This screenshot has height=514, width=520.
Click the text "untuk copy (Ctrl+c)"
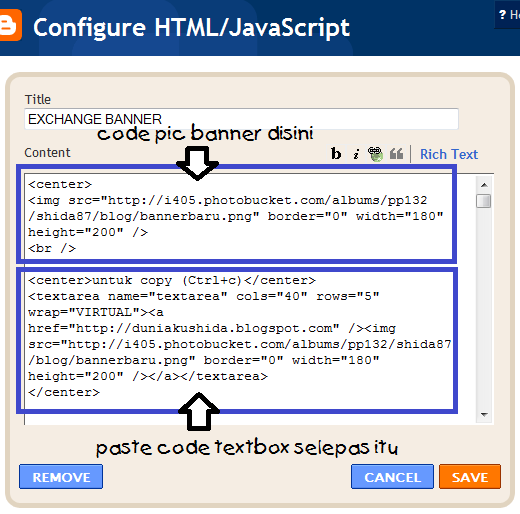[x=167, y=280]
